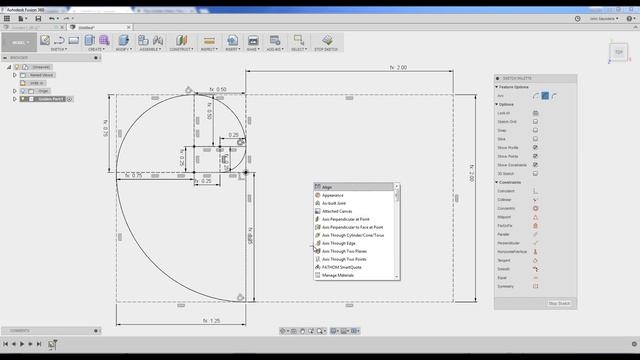Click the Stop Sketch toolbar icon
This screenshot has height=360, width=640.
[x=327, y=40]
